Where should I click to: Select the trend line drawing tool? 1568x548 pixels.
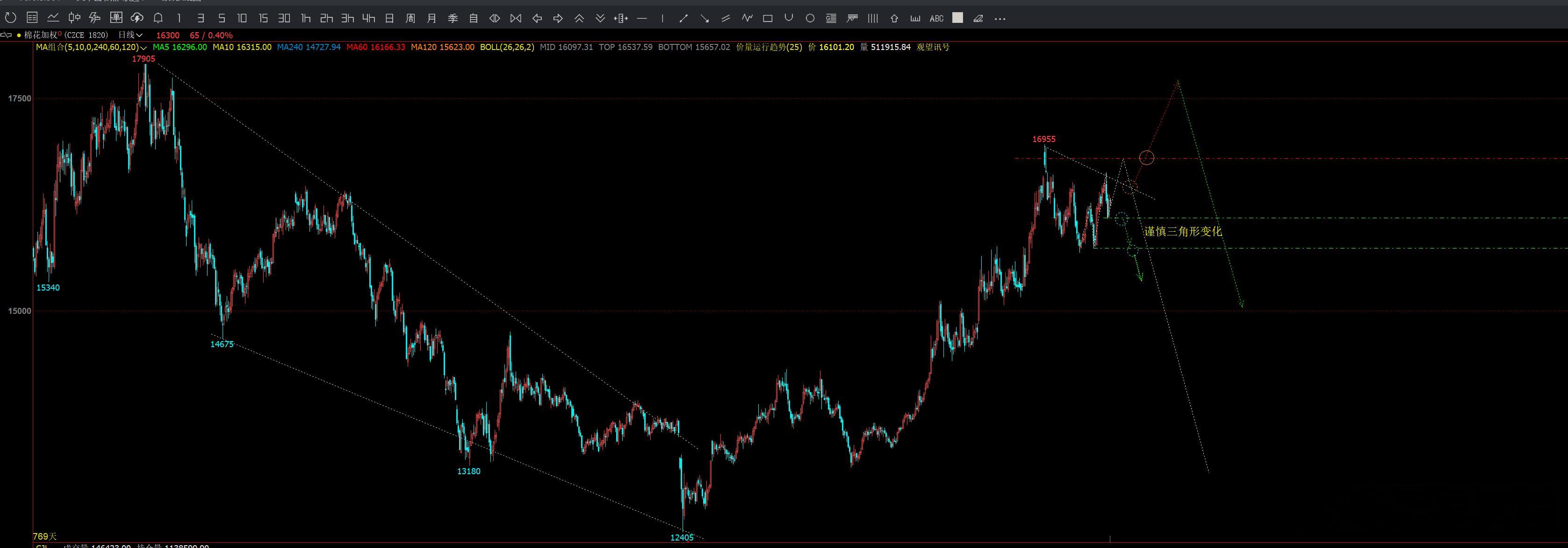tap(683, 18)
